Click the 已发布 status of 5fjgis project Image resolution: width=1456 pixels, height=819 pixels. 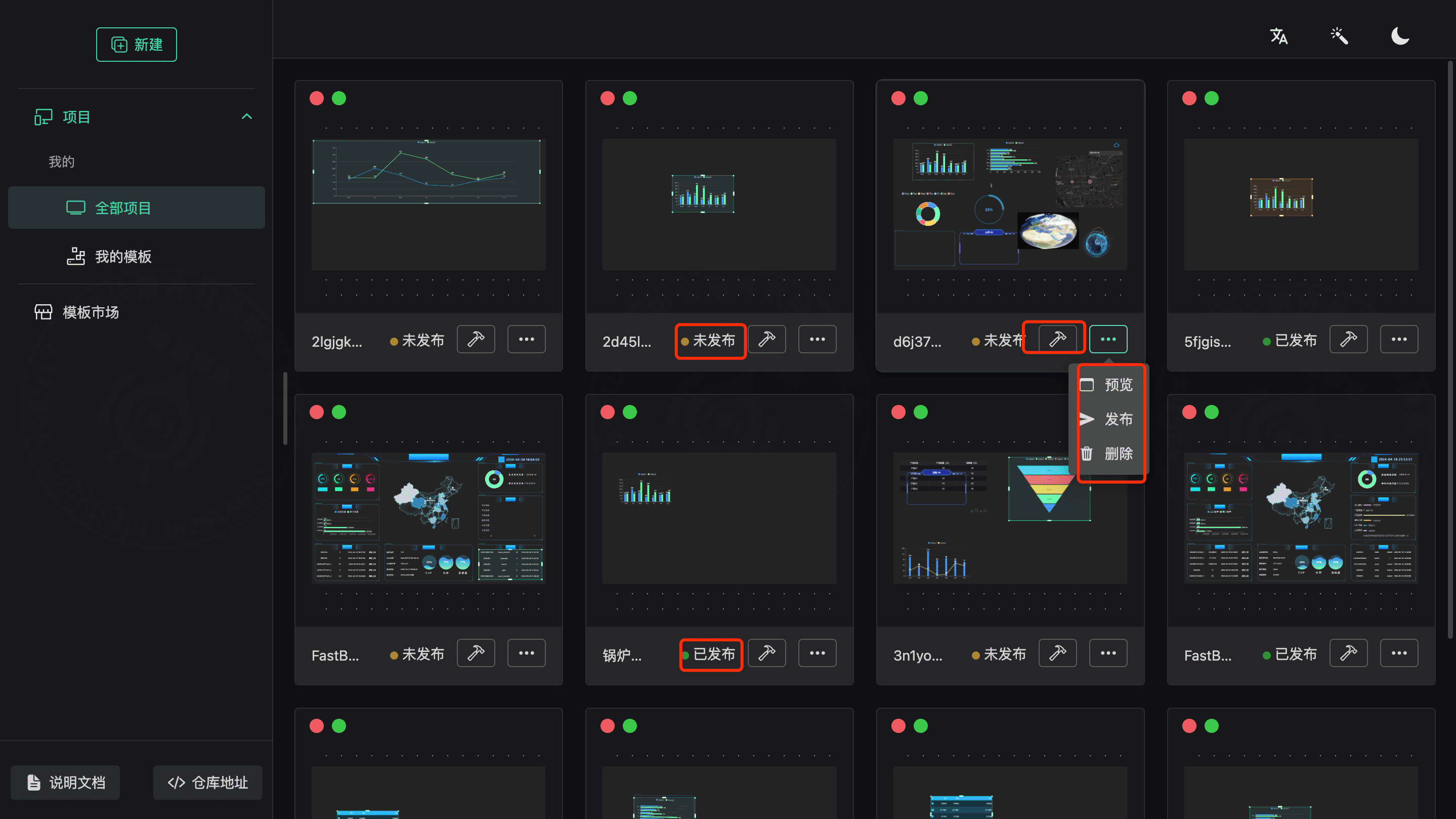tap(1290, 341)
